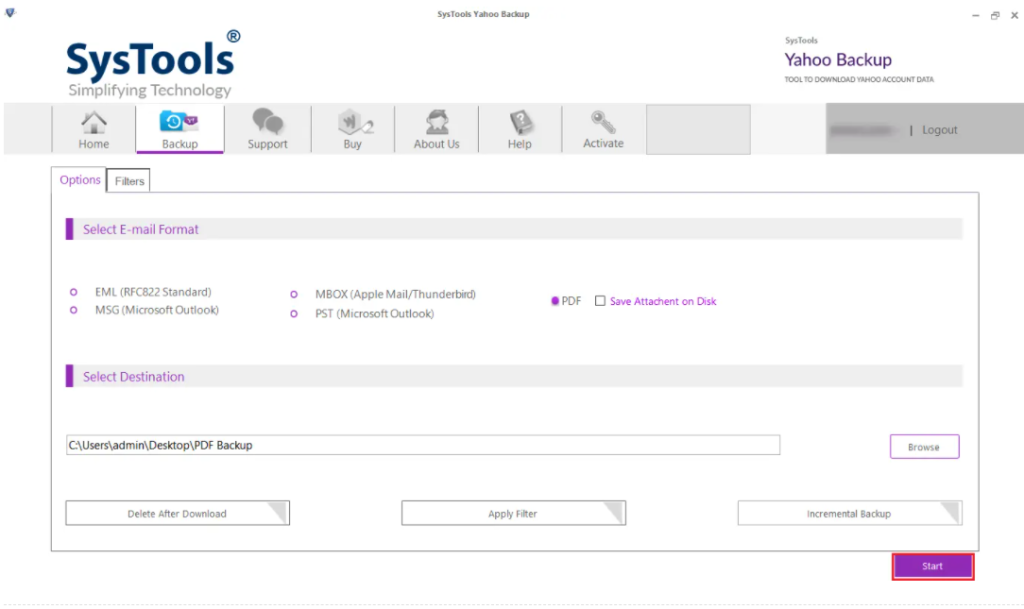
Task: Click the Yahoo Backup product title
Action: pyautogui.click(x=838, y=60)
